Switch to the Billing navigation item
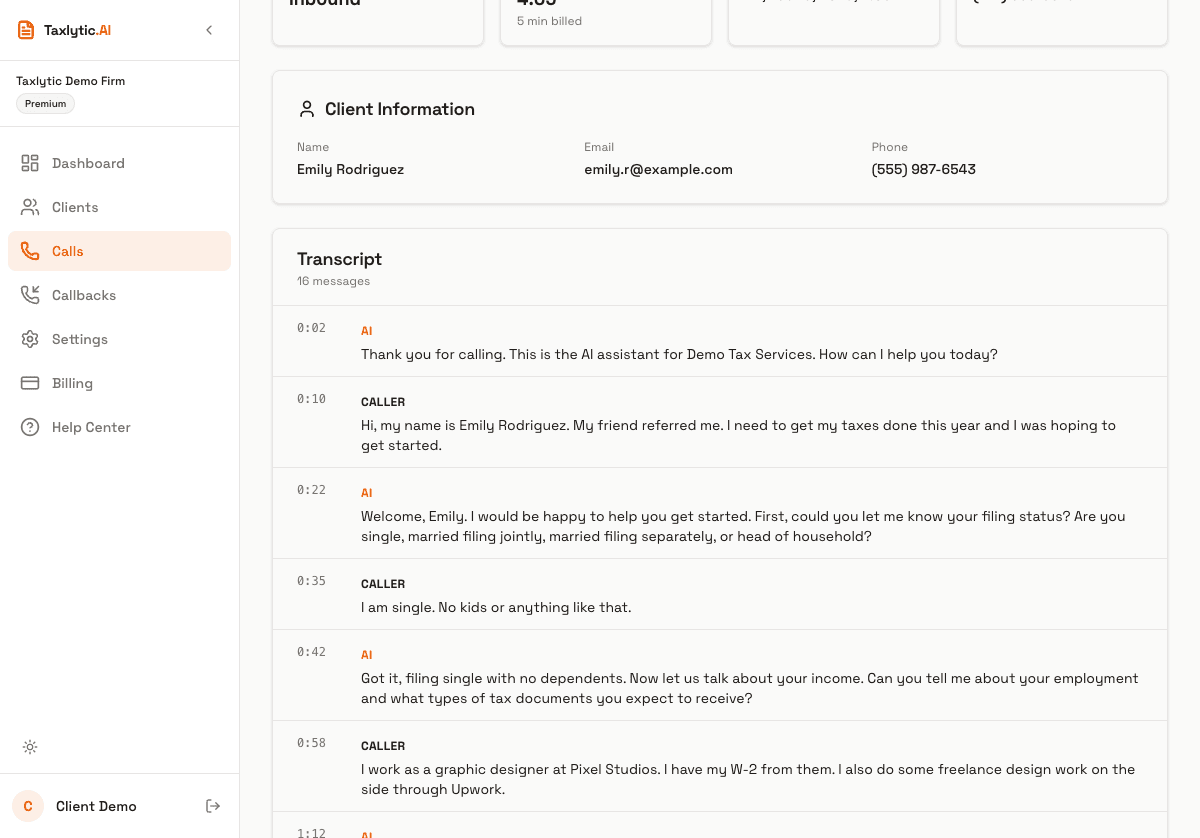The height and width of the screenshot is (838, 1200). (x=72, y=383)
